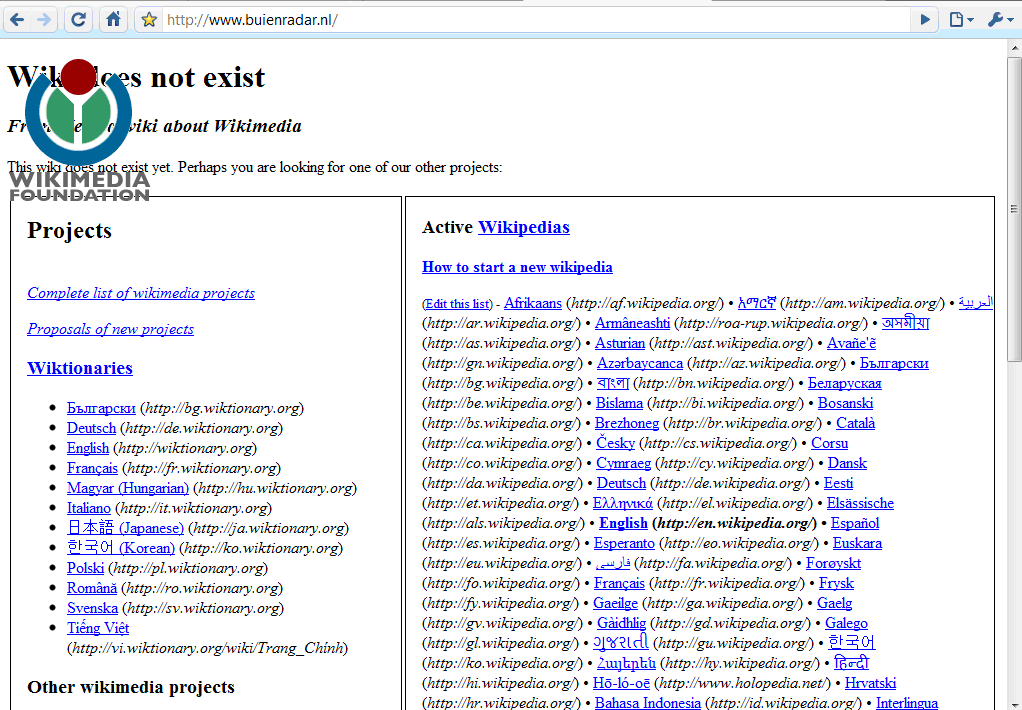Open the Bislama Wikipedia link

tap(619, 403)
